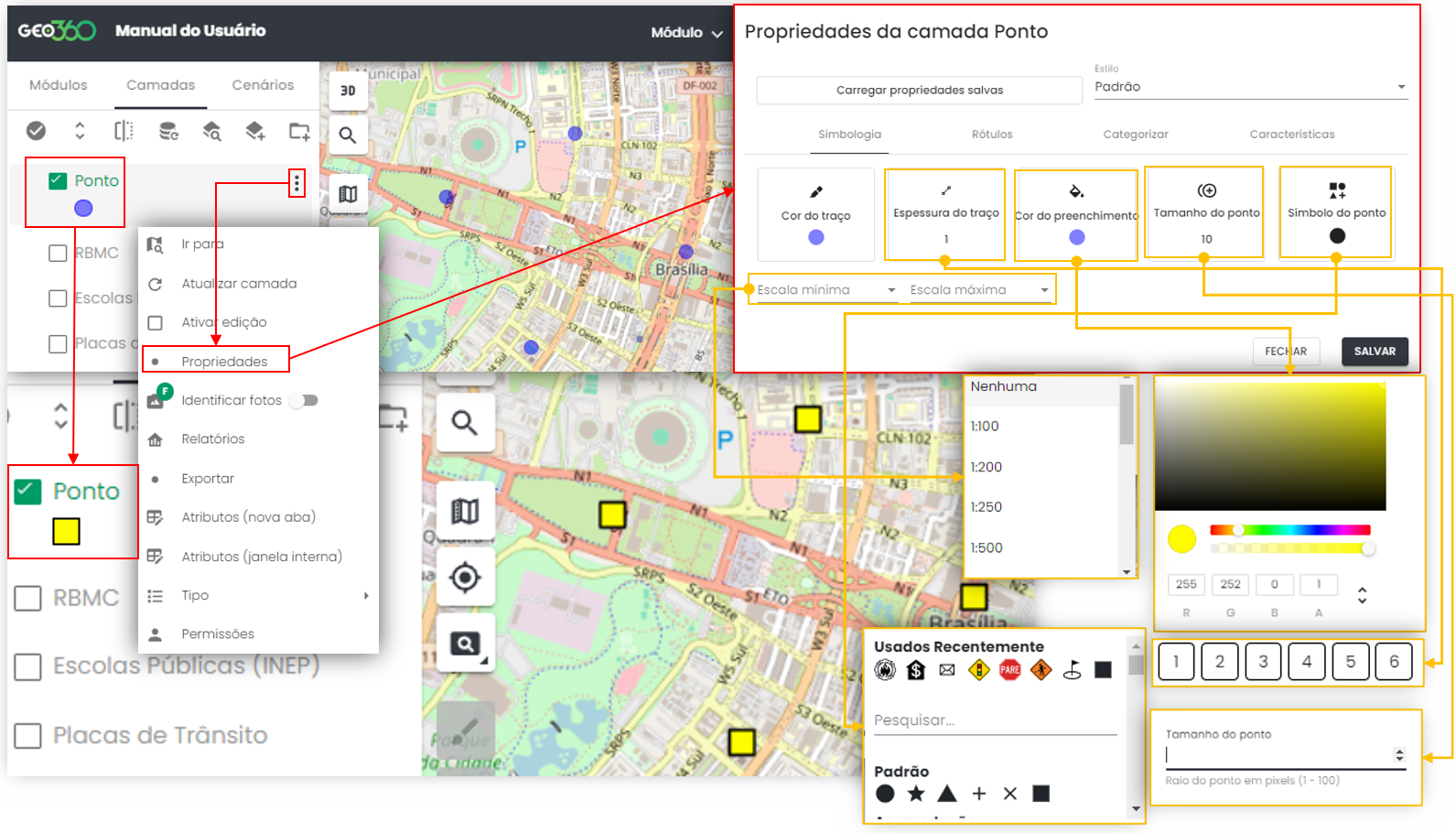This screenshot has width=1456, height=834.
Task: Choose the circle symbol under Padrão
Action: point(885,794)
